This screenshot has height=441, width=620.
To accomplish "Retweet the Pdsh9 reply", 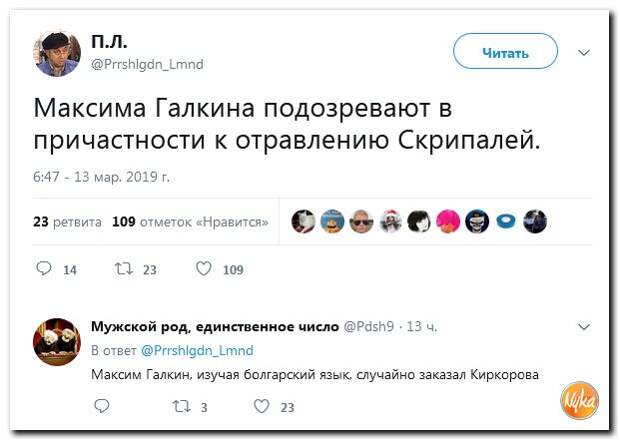I will (x=182, y=407).
